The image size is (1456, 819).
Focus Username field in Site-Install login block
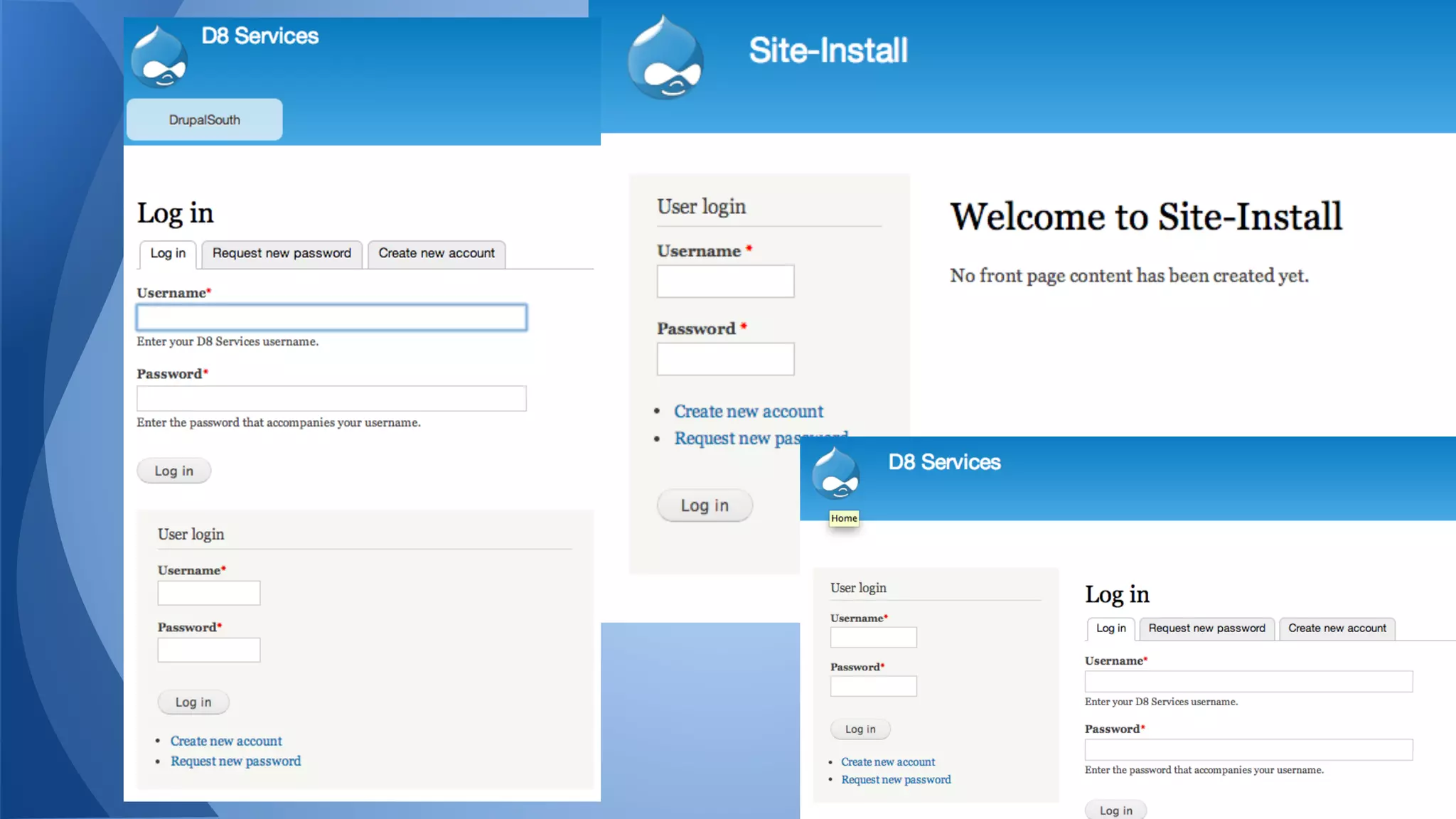point(726,282)
